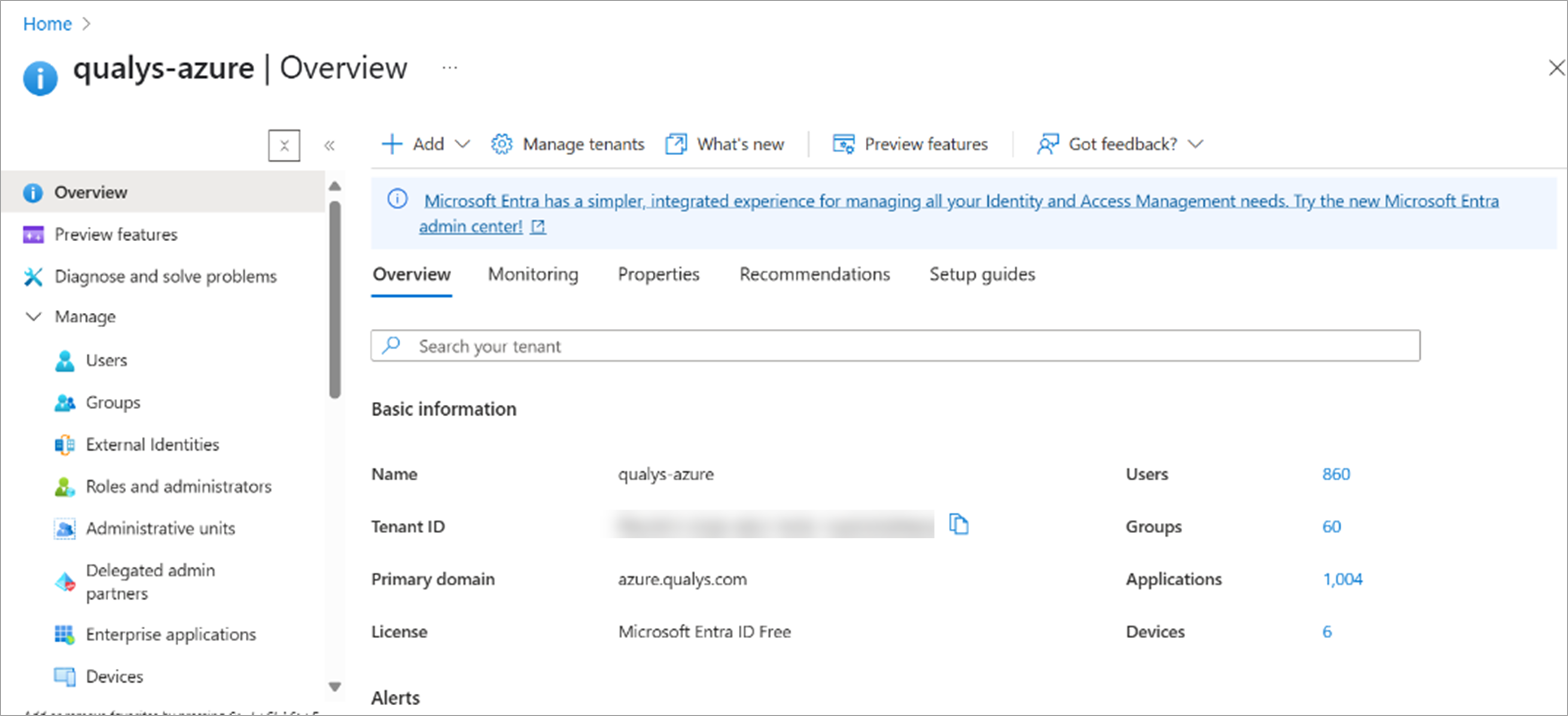Click the sidebar scroll down arrow
The height and width of the screenshot is (716, 1568).
335,687
